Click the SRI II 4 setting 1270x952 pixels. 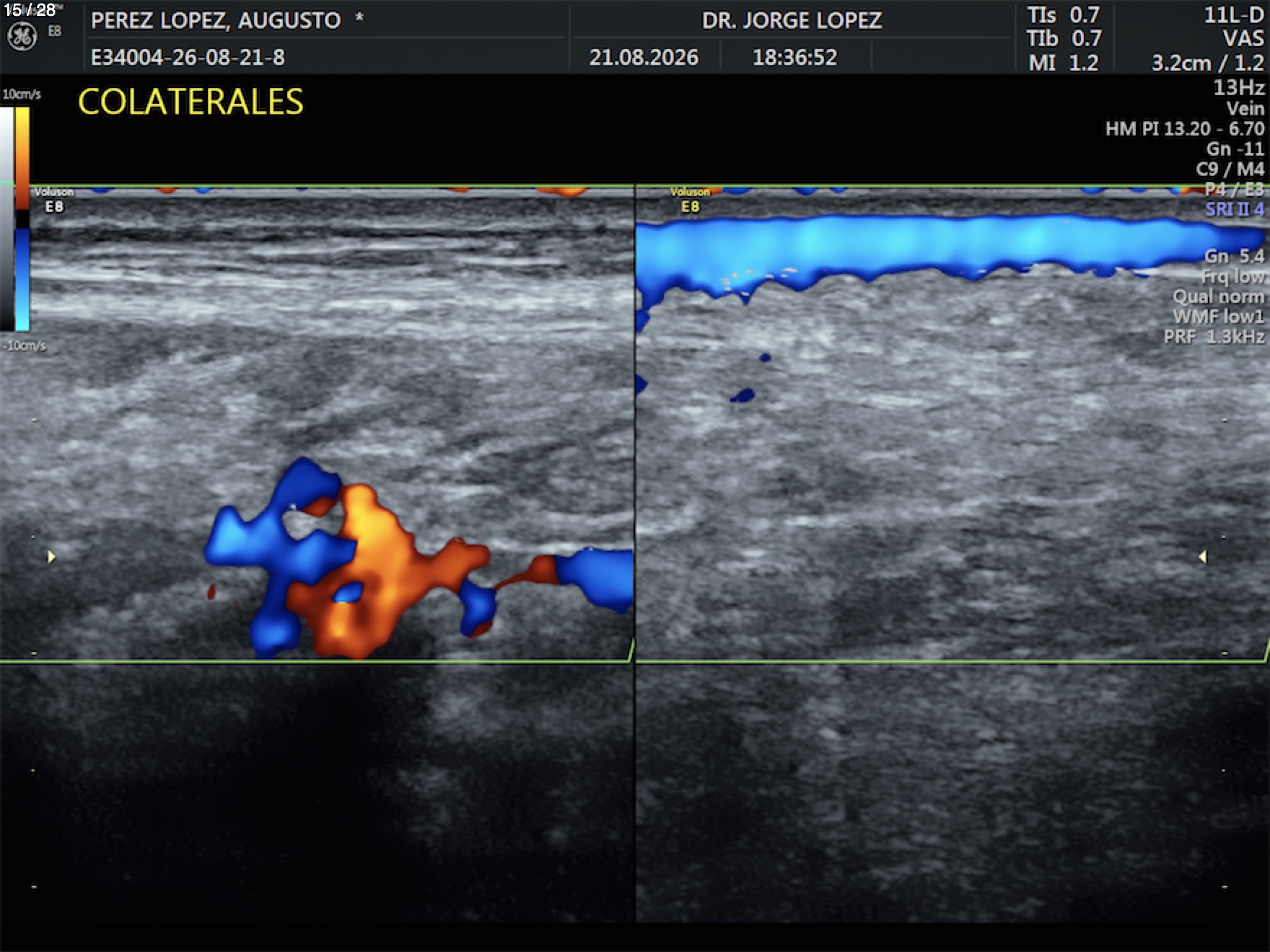click(1235, 209)
